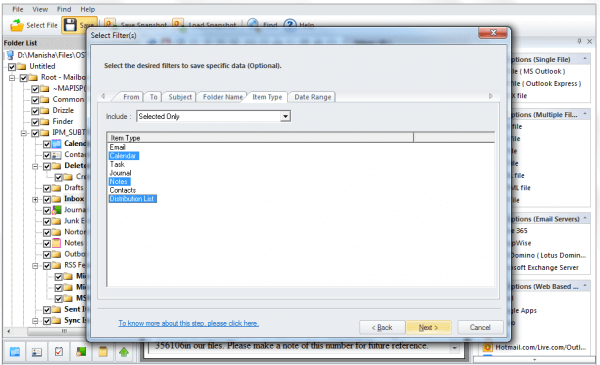The image size is (600, 365).
Task: Open the File menu
Action: coord(18,9)
